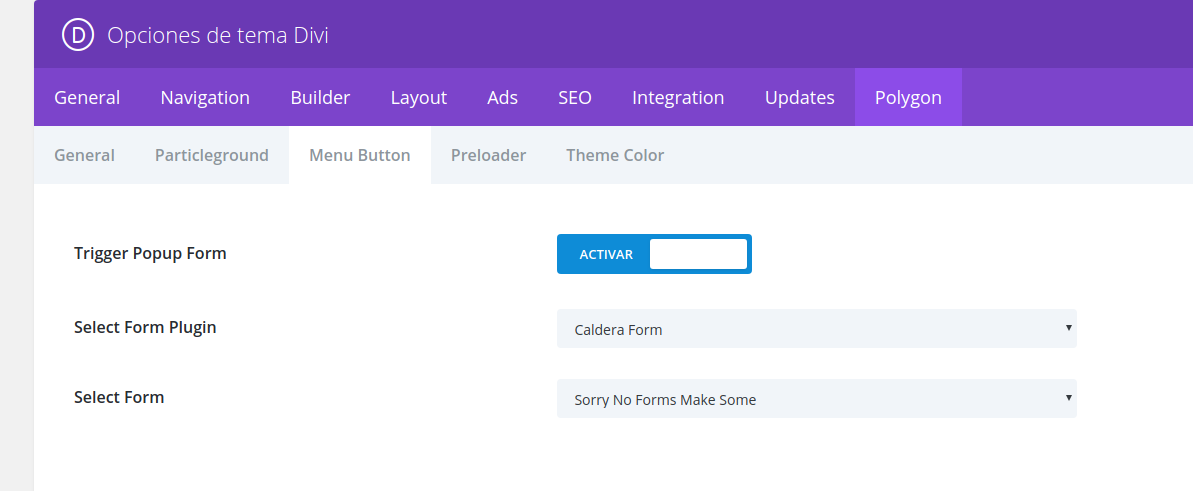Go to the Layout tab
This screenshot has height=491, width=1193.
click(418, 97)
